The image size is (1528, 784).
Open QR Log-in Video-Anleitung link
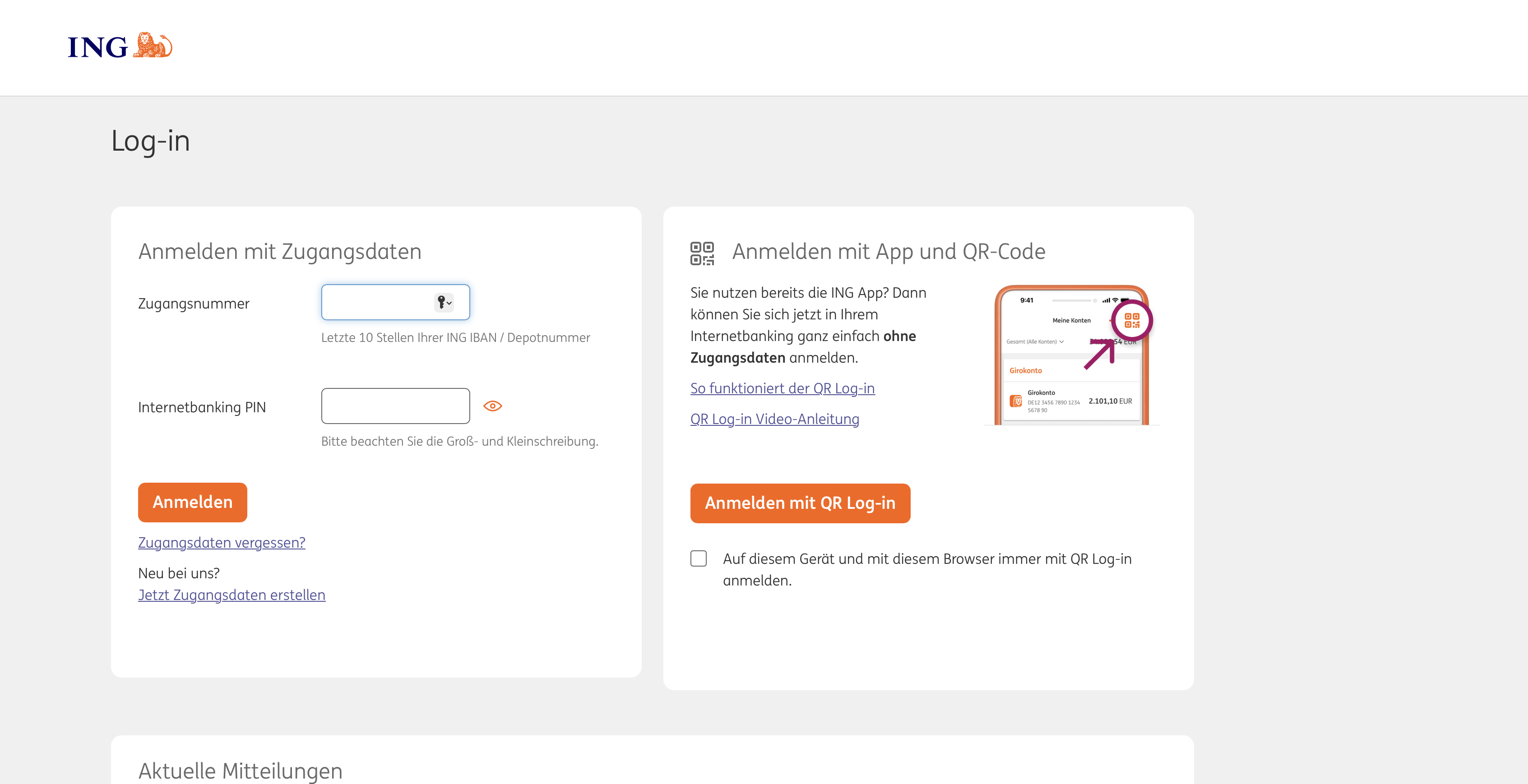pyautogui.click(x=774, y=419)
